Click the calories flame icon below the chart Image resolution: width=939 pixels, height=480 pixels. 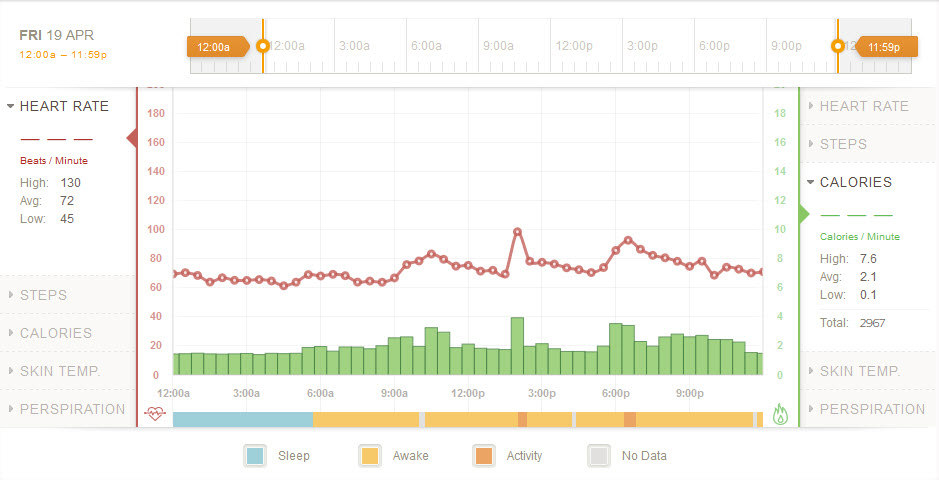(780, 415)
